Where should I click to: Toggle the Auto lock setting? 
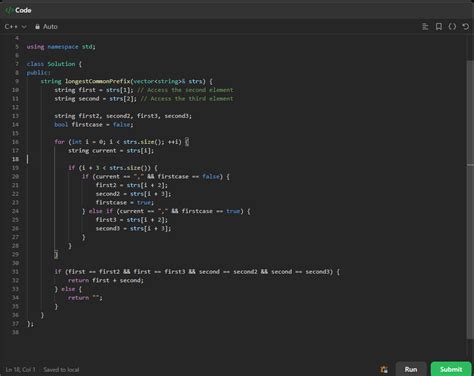pyautogui.click(x=46, y=27)
